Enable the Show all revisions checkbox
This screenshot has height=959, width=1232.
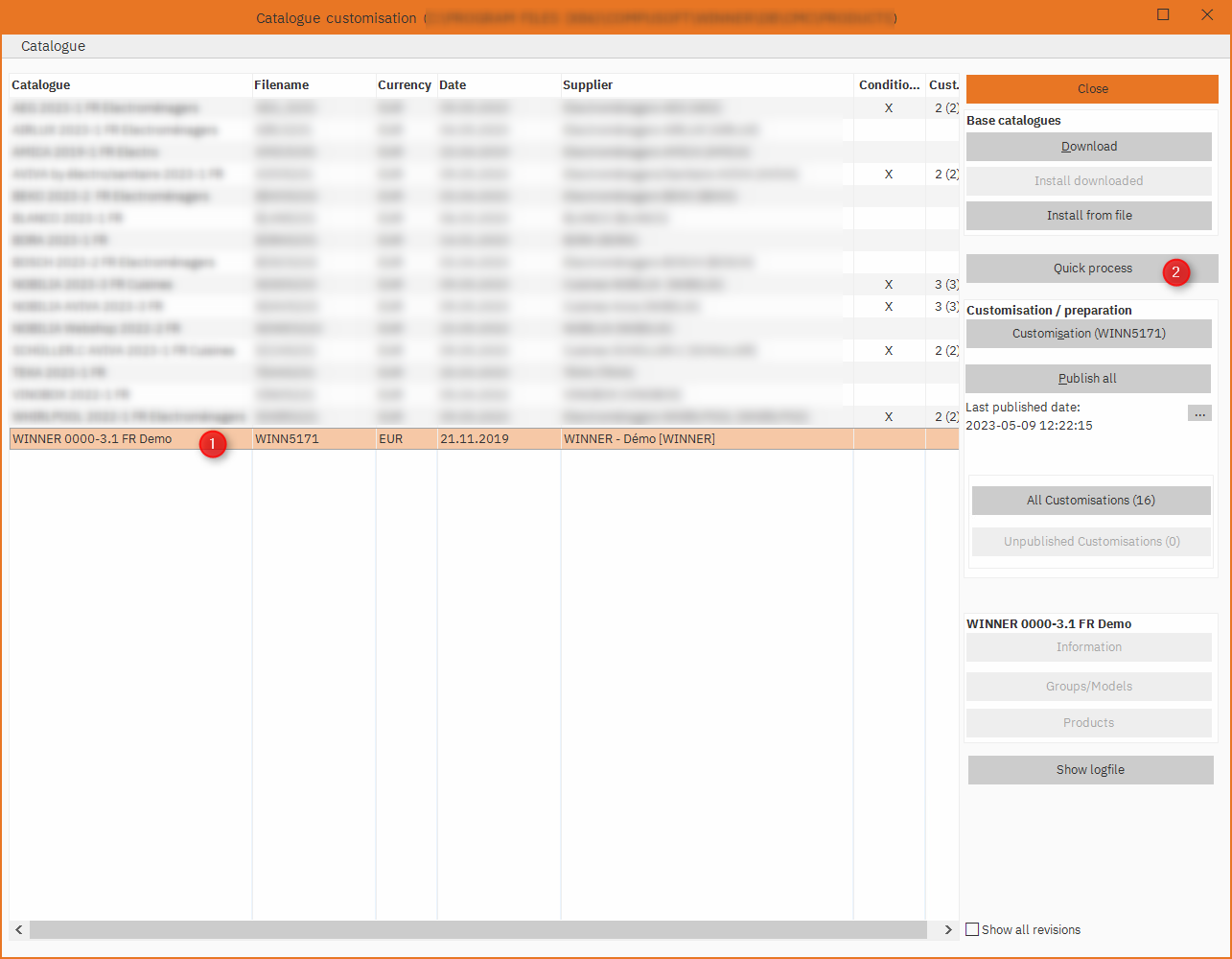[972, 929]
